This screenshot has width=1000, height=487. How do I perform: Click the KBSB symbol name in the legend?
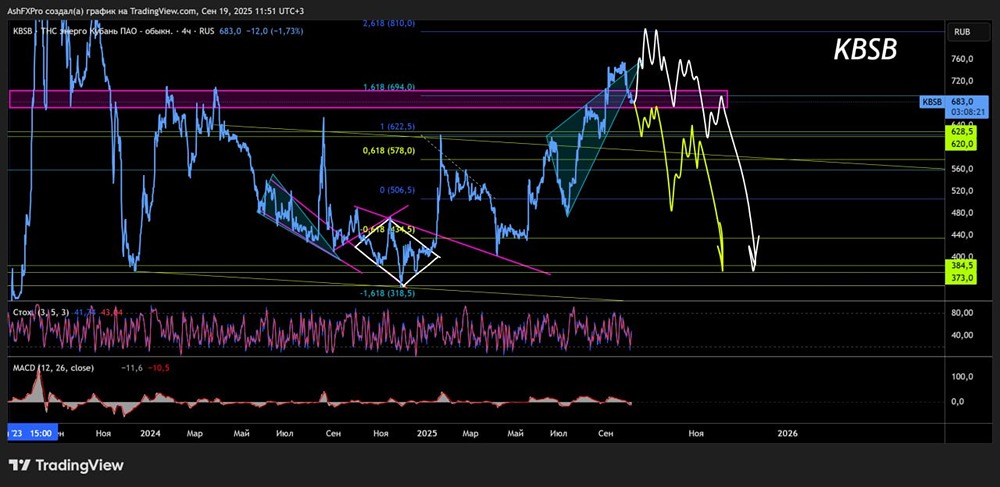click(x=22, y=31)
